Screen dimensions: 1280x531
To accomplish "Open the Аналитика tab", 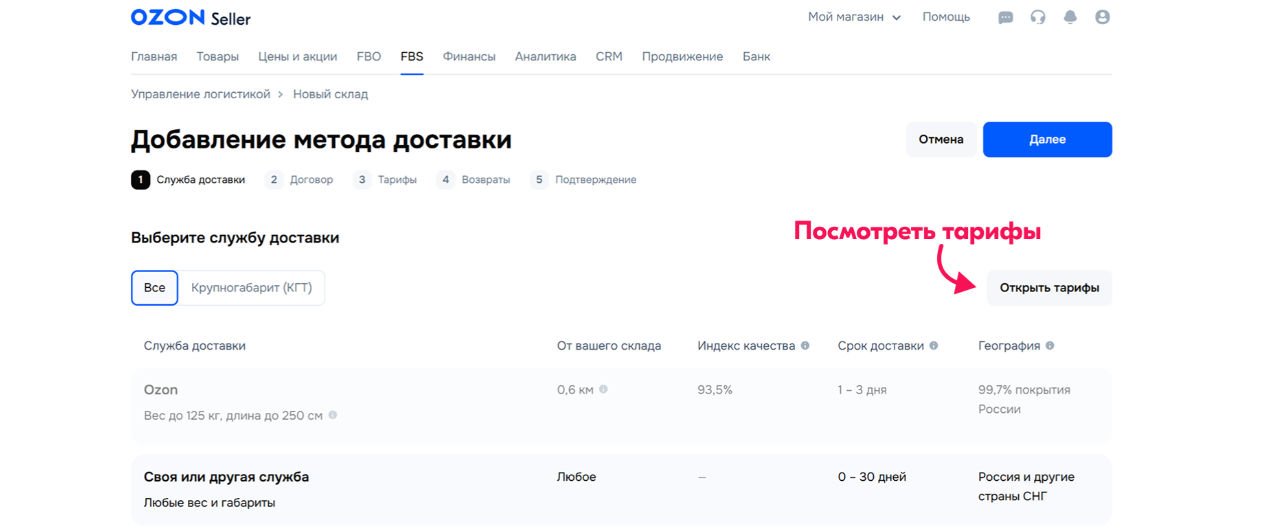I will click(x=545, y=57).
